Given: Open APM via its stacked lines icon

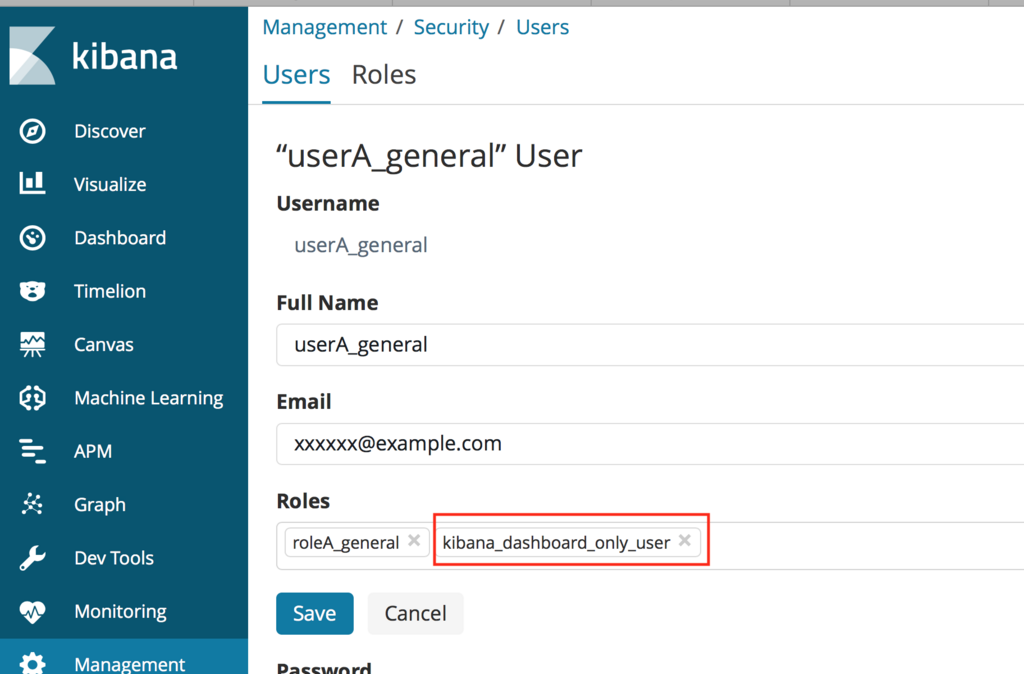Looking at the screenshot, I should click(x=32, y=451).
